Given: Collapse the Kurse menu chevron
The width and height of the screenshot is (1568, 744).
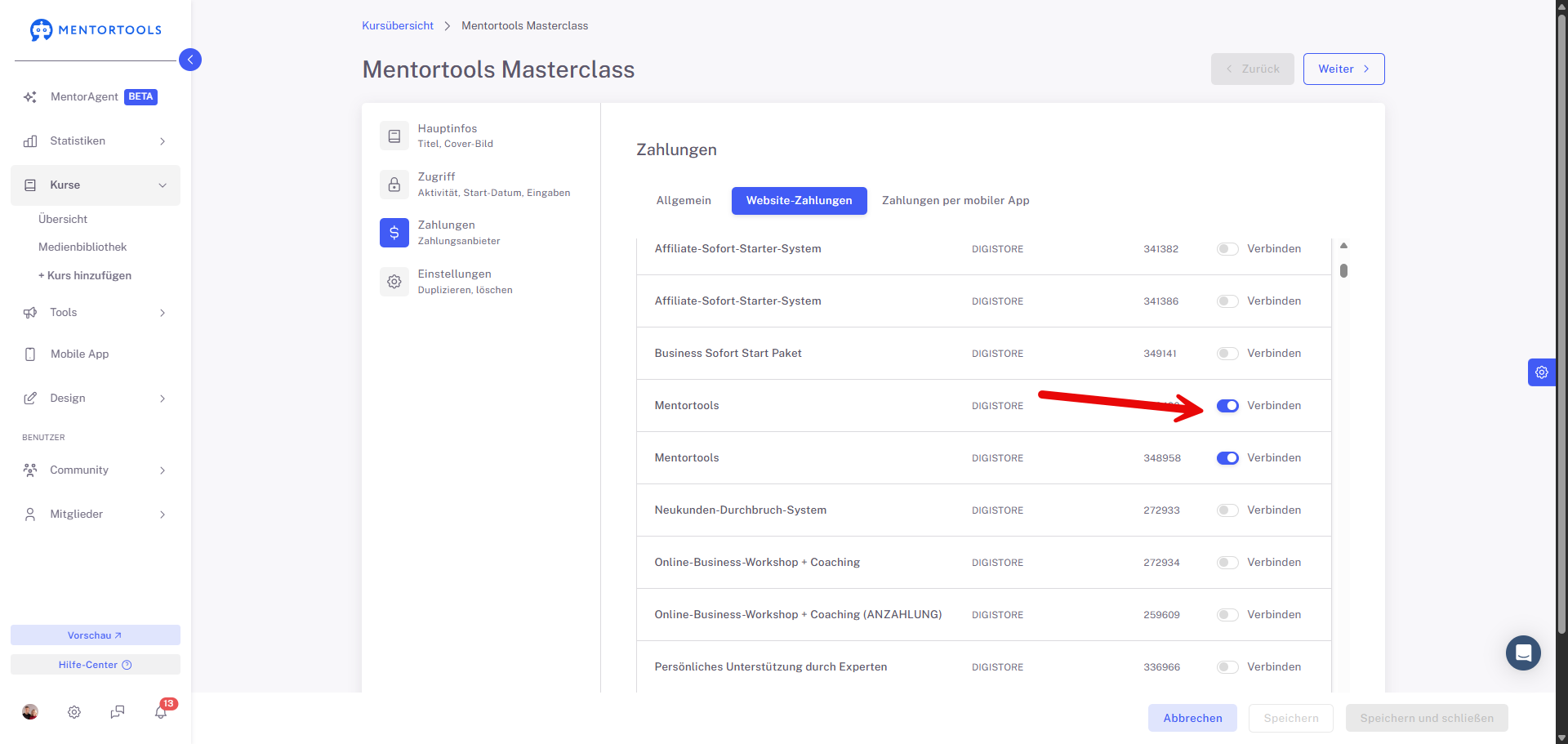Looking at the screenshot, I should [163, 185].
